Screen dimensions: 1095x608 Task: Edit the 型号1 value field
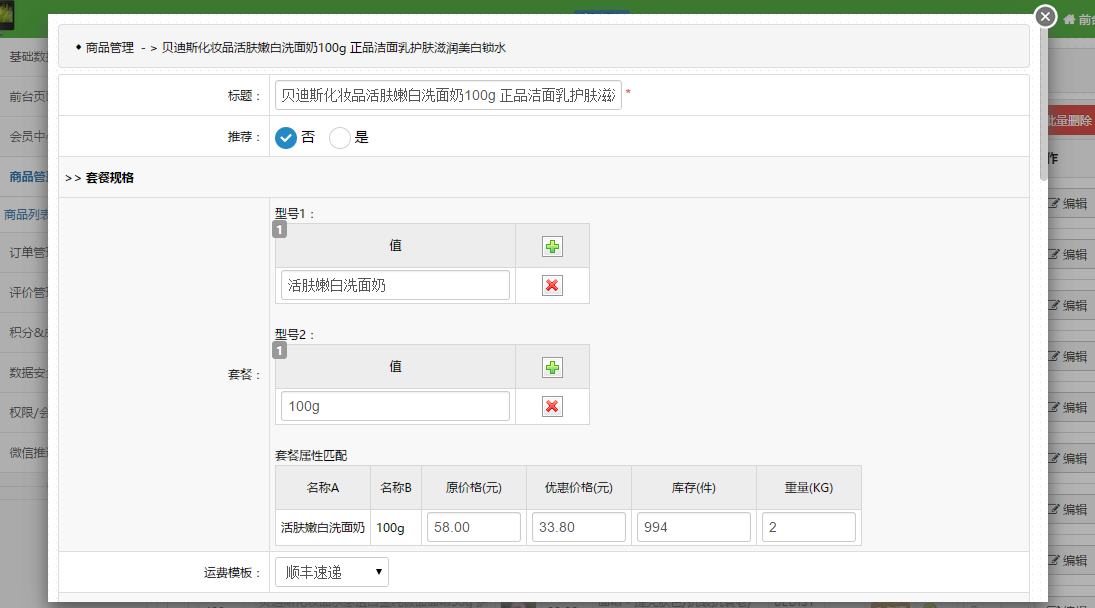coord(395,286)
